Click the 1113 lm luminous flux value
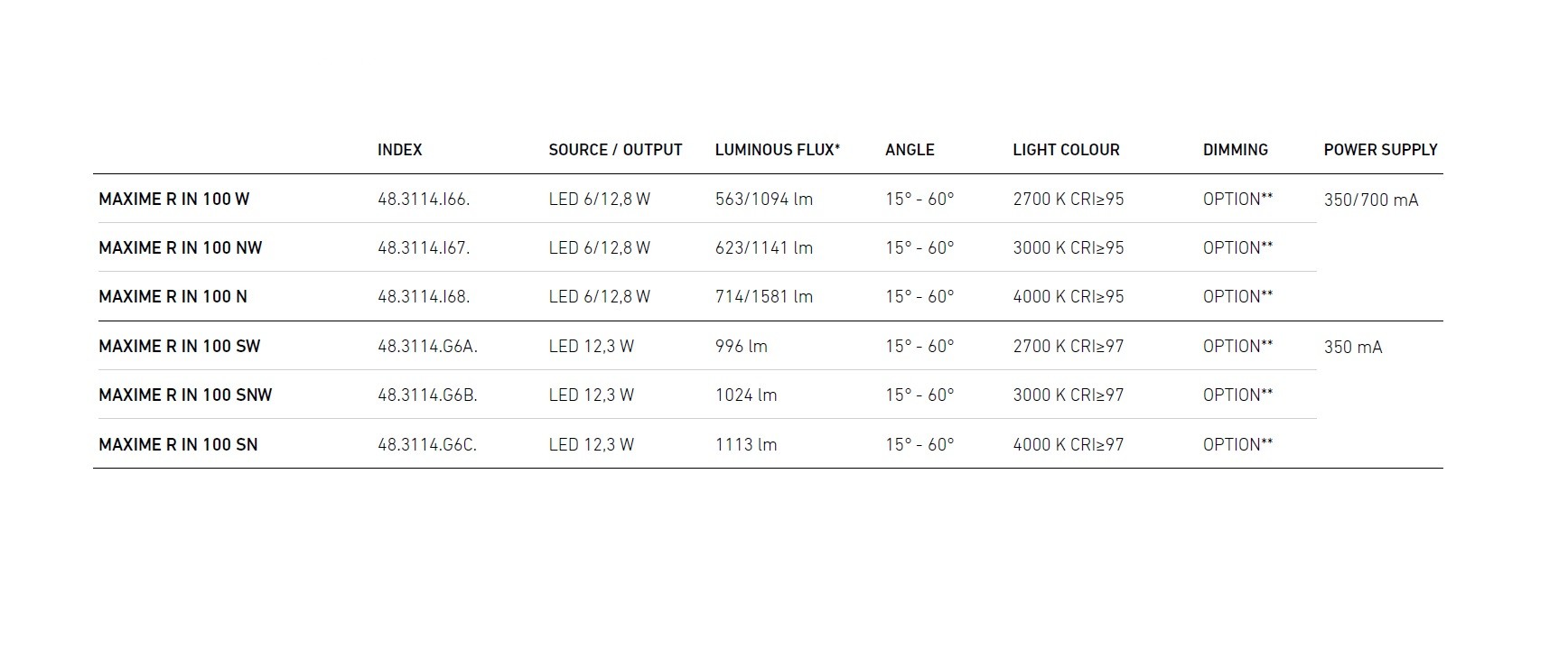This screenshot has width=1568, height=660. (745, 445)
